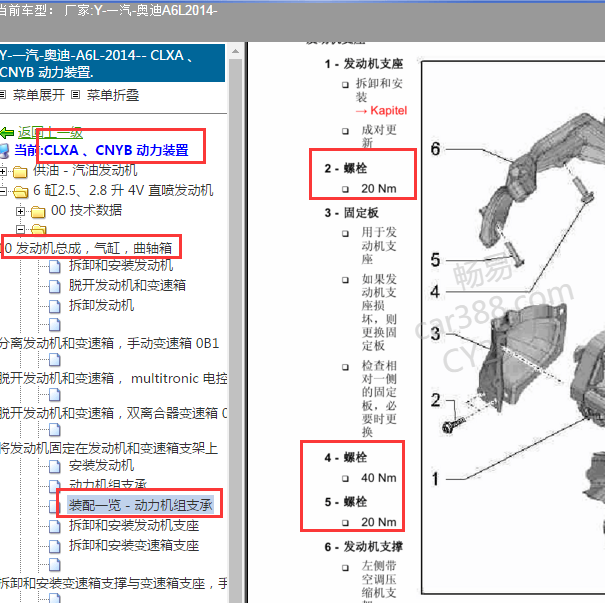Click document icon beside 拆卸和安装发动机支座

click(x=55, y=526)
